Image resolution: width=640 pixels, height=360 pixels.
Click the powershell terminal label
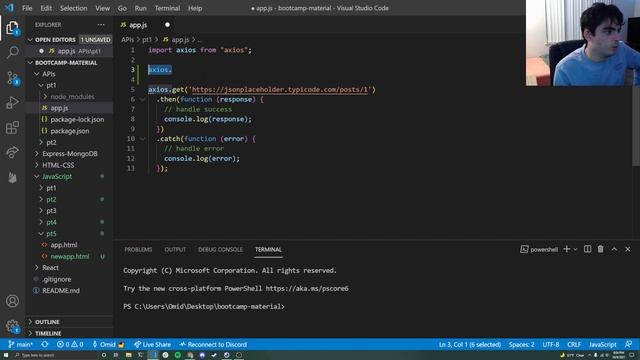tap(539, 249)
